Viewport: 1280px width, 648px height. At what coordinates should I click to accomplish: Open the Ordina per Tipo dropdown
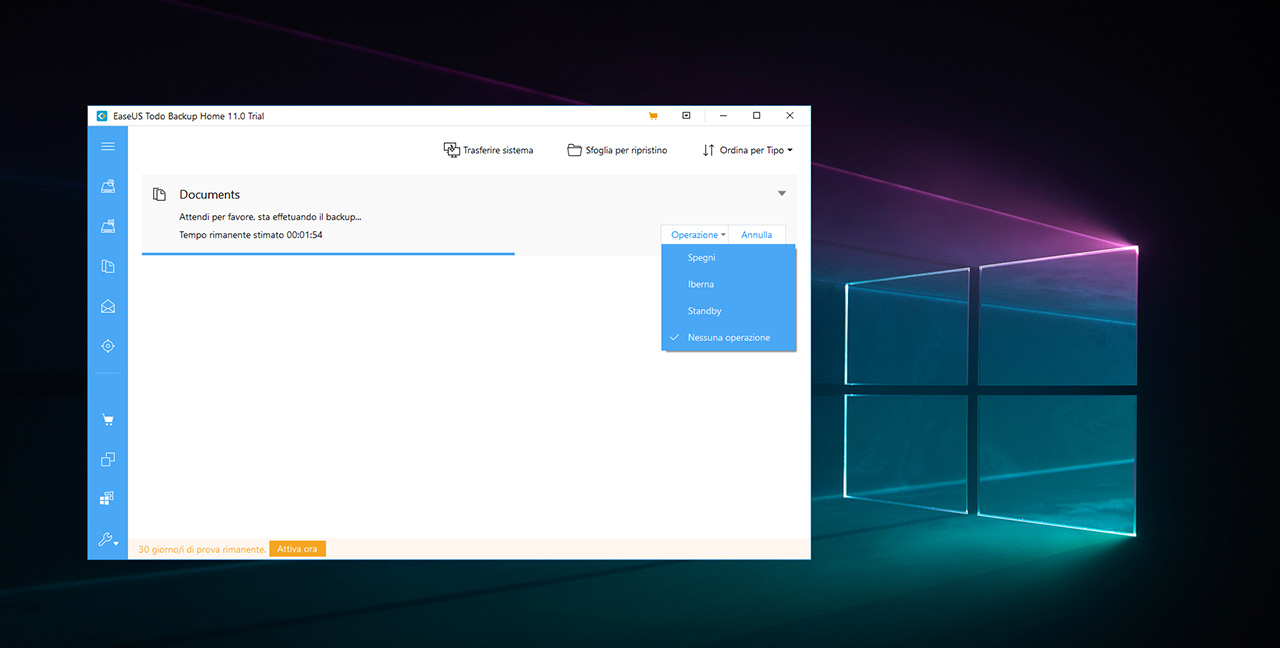point(748,150)
